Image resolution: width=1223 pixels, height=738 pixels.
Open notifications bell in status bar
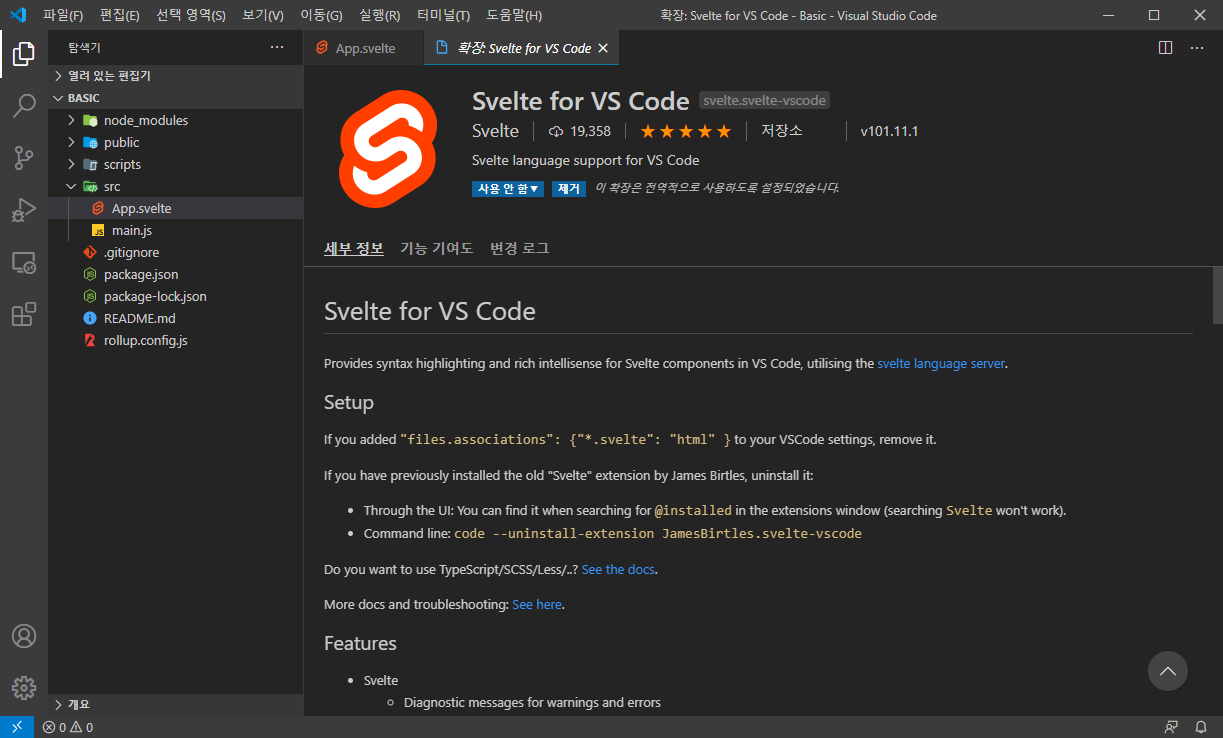pyautogui.click(x=1201, y=727)
